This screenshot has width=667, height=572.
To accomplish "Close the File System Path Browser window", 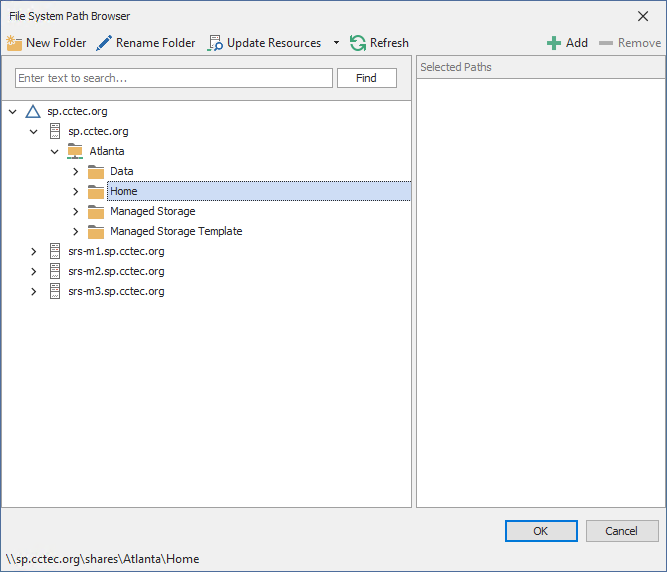I will (643, 16).
